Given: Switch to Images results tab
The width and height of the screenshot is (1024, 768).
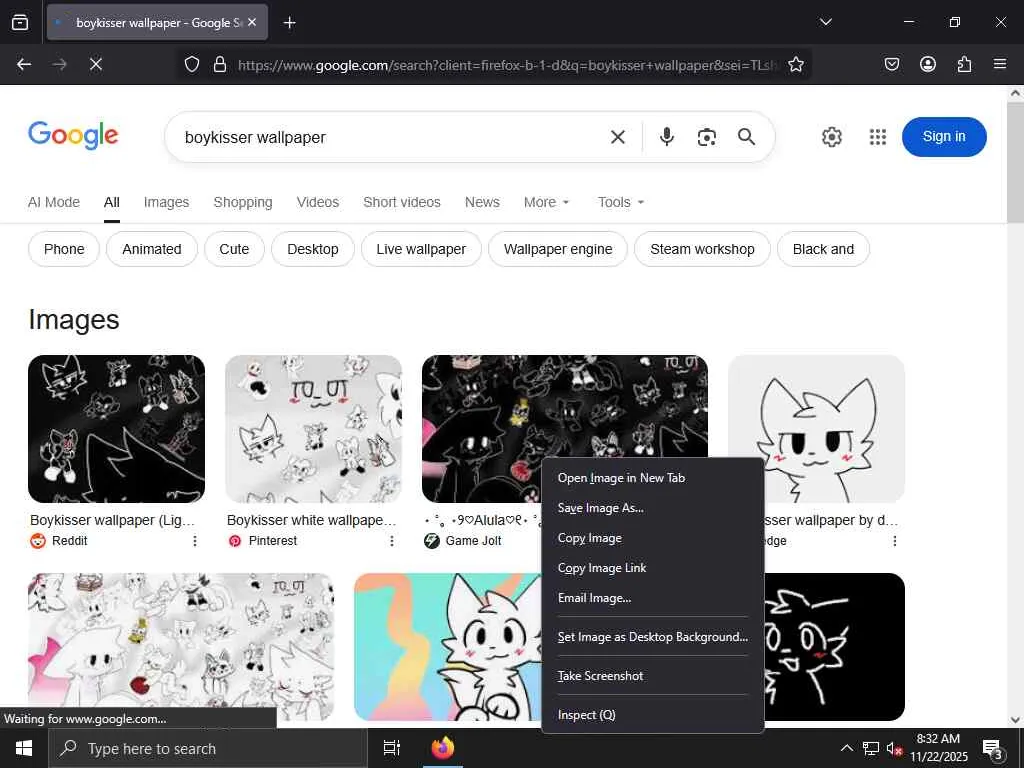Looking at the screenshot, I should 167,202.
